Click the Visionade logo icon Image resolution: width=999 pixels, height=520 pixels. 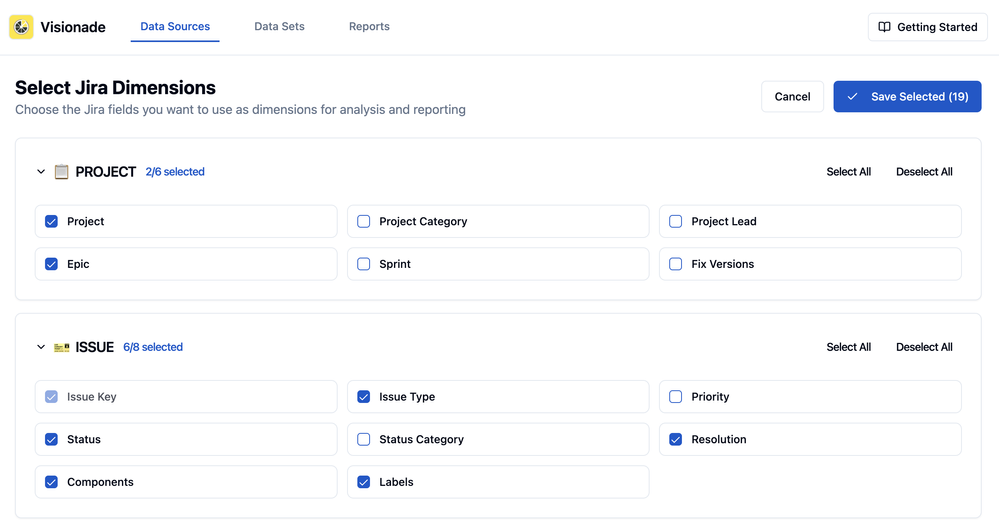pyautogui.click(x=21, y=27)
